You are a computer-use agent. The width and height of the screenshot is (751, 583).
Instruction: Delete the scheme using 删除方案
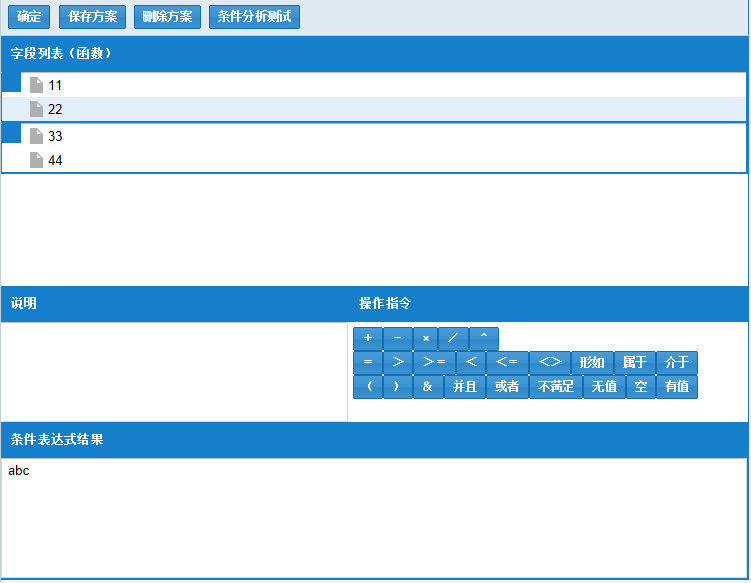pos(167,17)
